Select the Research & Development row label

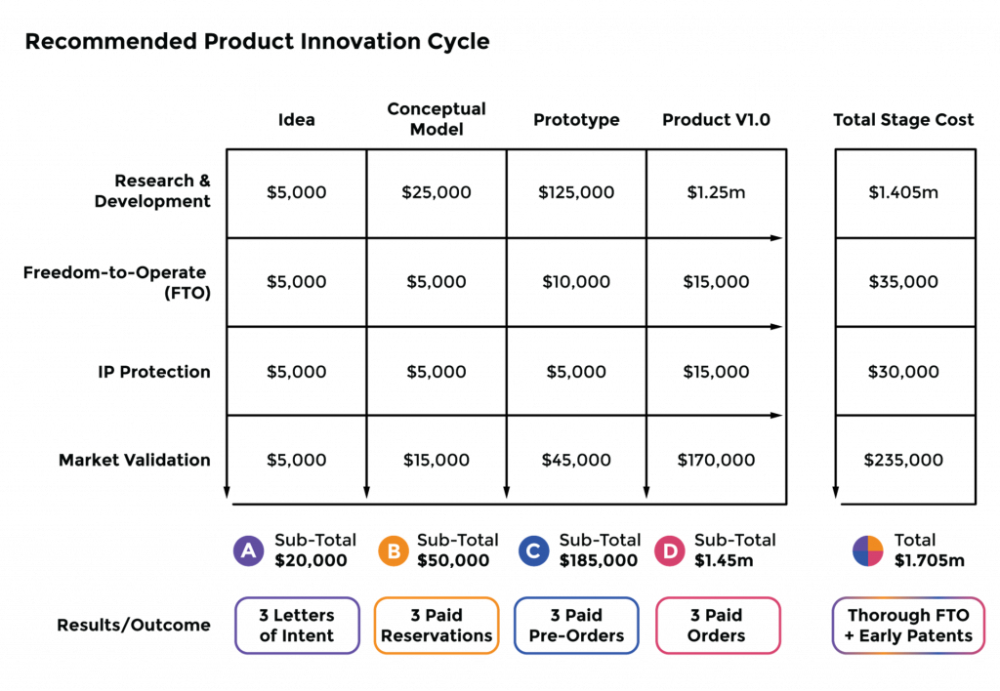pyautogui.click(x=153, y=191)
